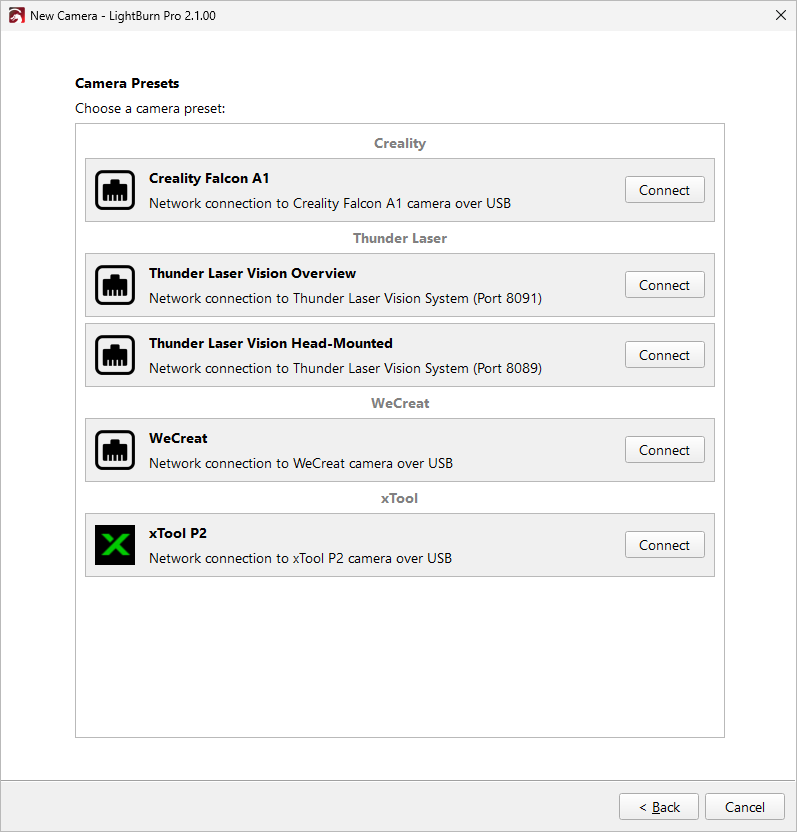Click the Creality Falcon A1 USB description
The width and height of the screenshot is (797, 832).
click(x=330, y=203)
